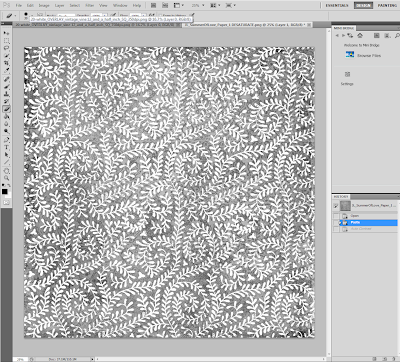Viewport: 400px width, 362px height.
Task: Select the Eraser tool in toolbox
Action: [x=6, y=109]
